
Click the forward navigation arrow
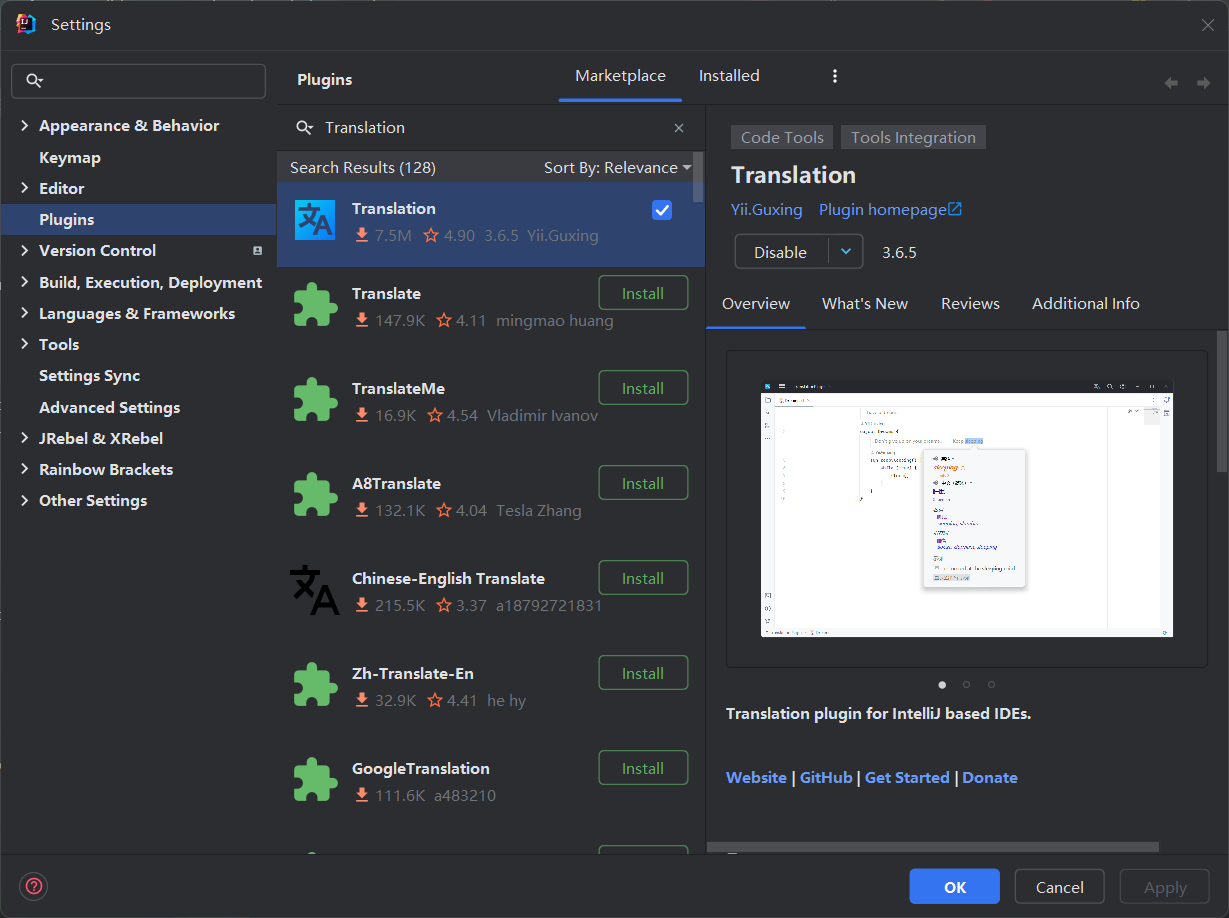pyautogui.click(x=1203, y=83)
